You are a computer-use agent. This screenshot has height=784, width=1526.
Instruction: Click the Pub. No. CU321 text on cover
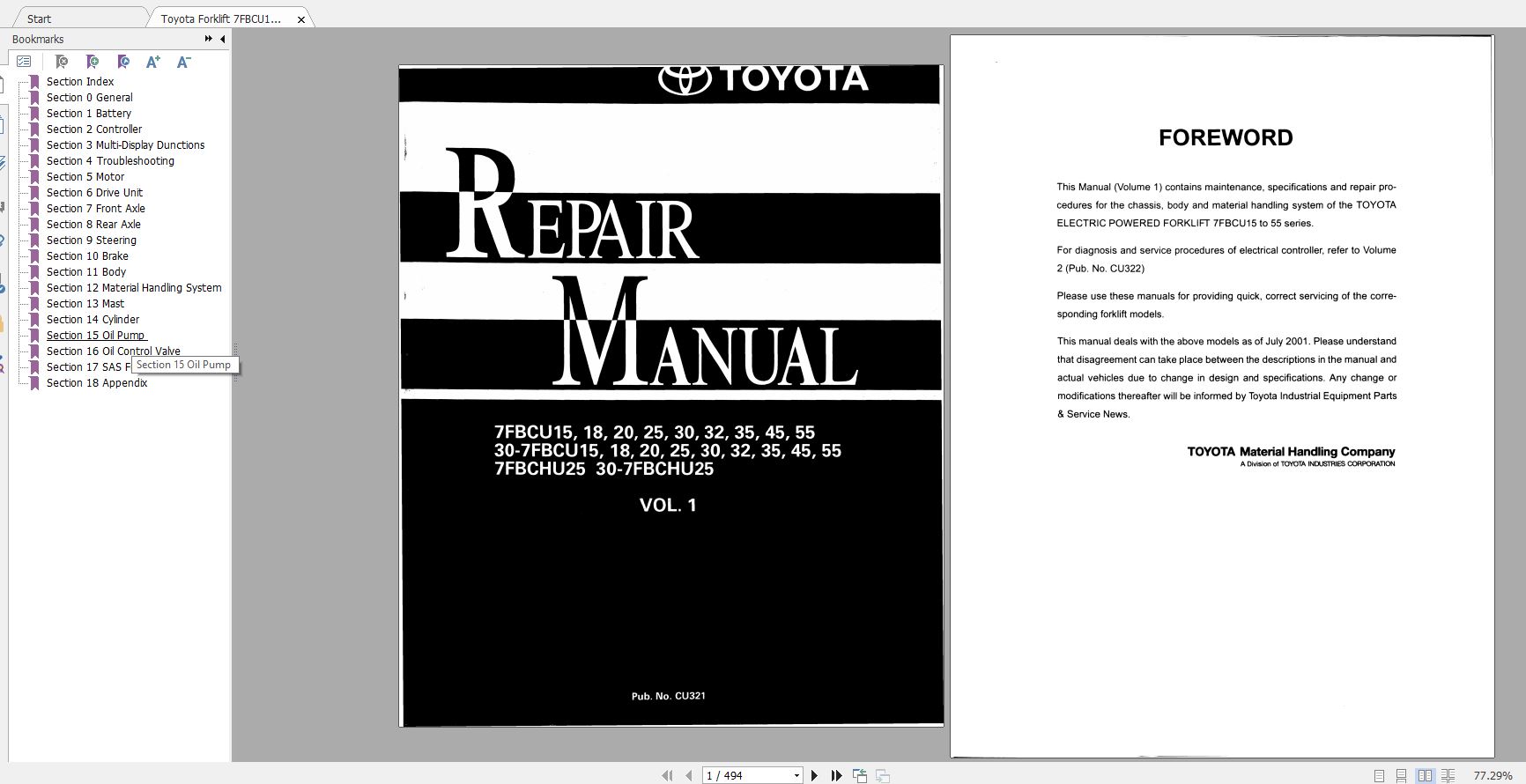(x=668, y=696)
